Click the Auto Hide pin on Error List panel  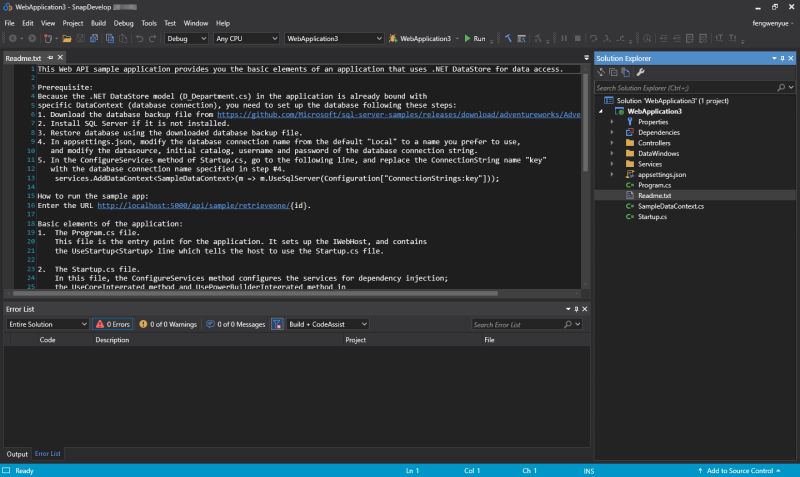pyautogui.click(x=577, y=309)
